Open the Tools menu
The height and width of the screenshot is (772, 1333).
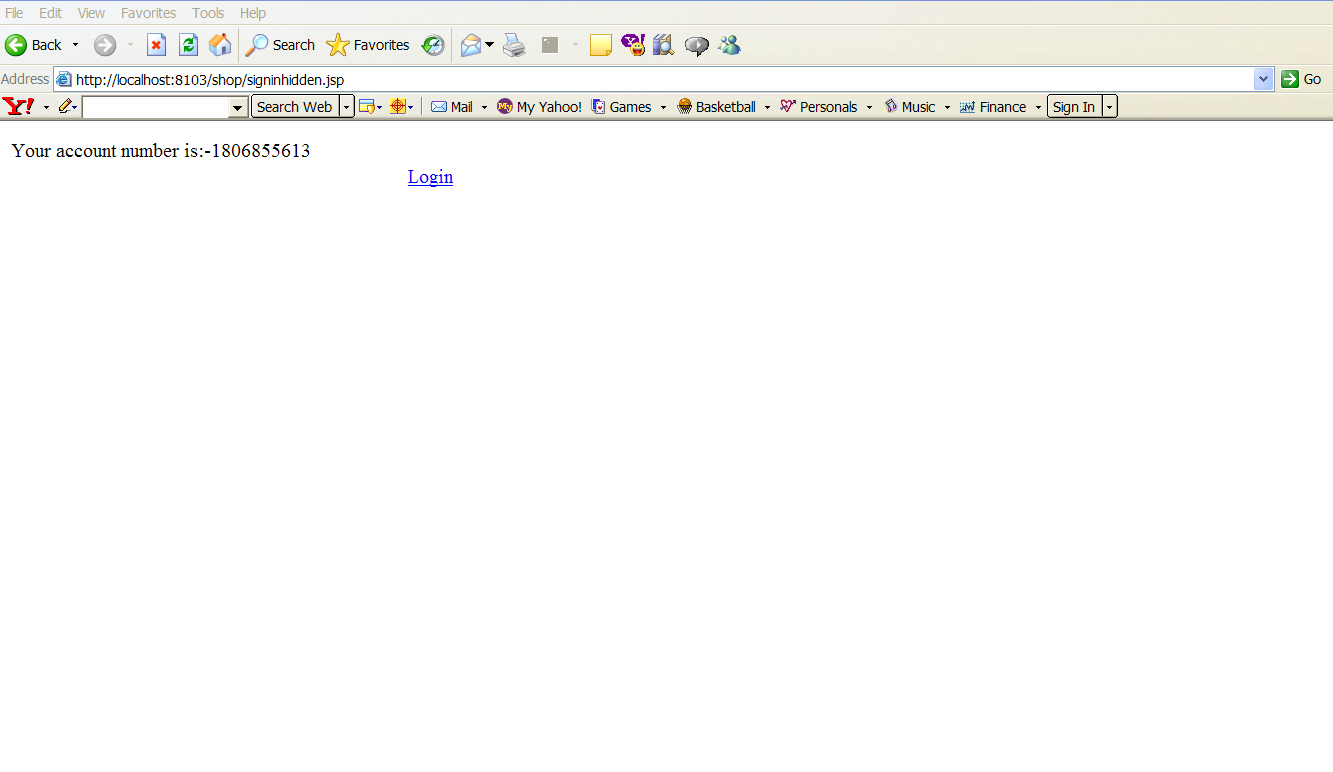click(208, 13)
